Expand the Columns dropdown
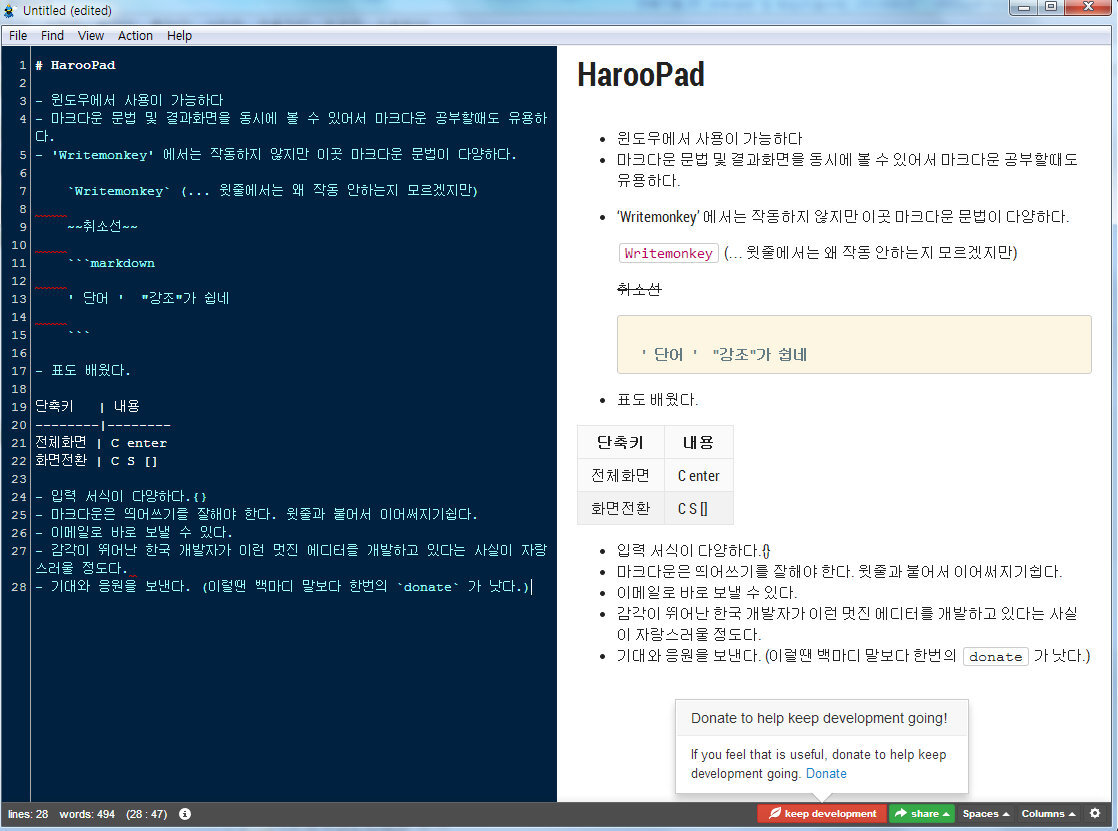Image resolution: width=1118 pixels, height=831 pixels. pos(1048,814)
